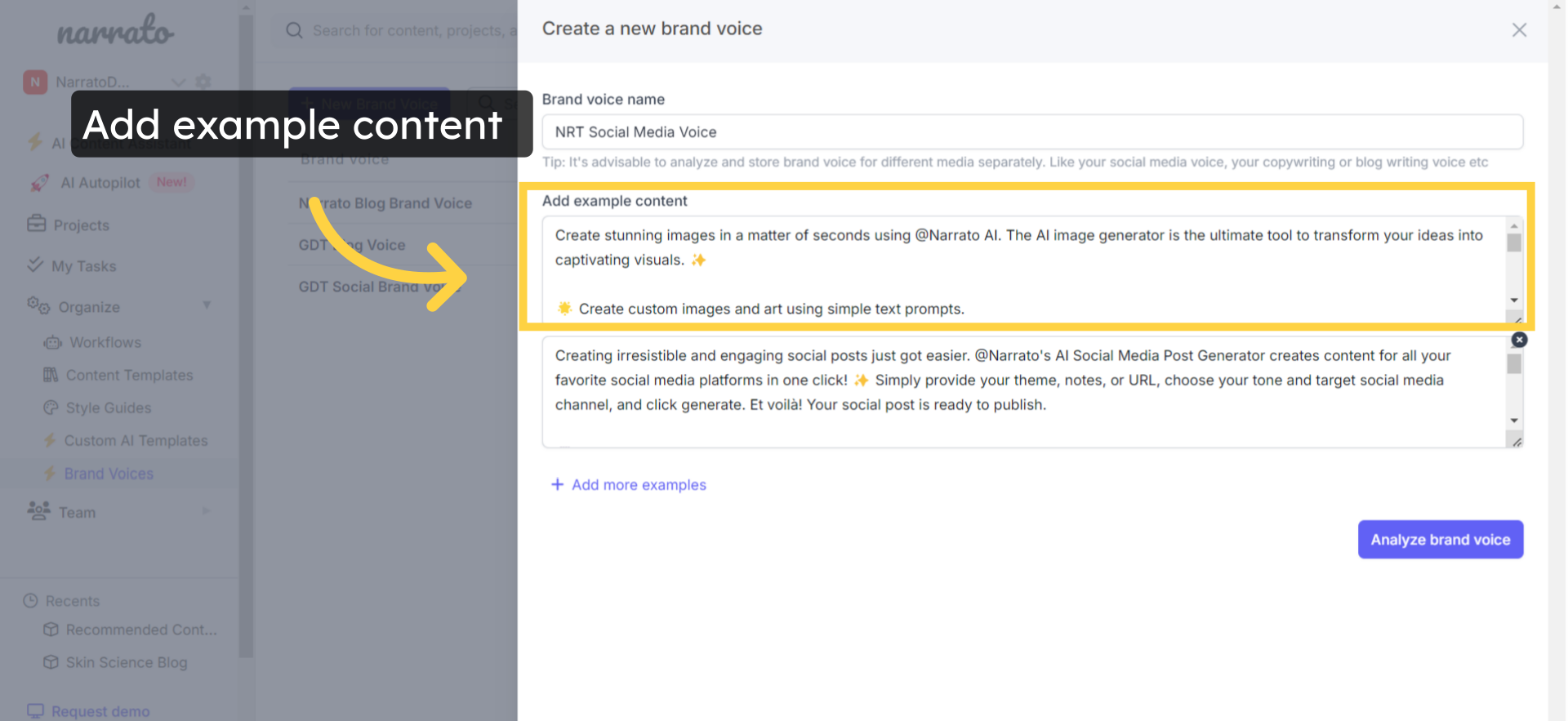Image resolution: width=1568 pixels, height=721 pixels.
Task: Click the first example content text area
Action: 1024,270
